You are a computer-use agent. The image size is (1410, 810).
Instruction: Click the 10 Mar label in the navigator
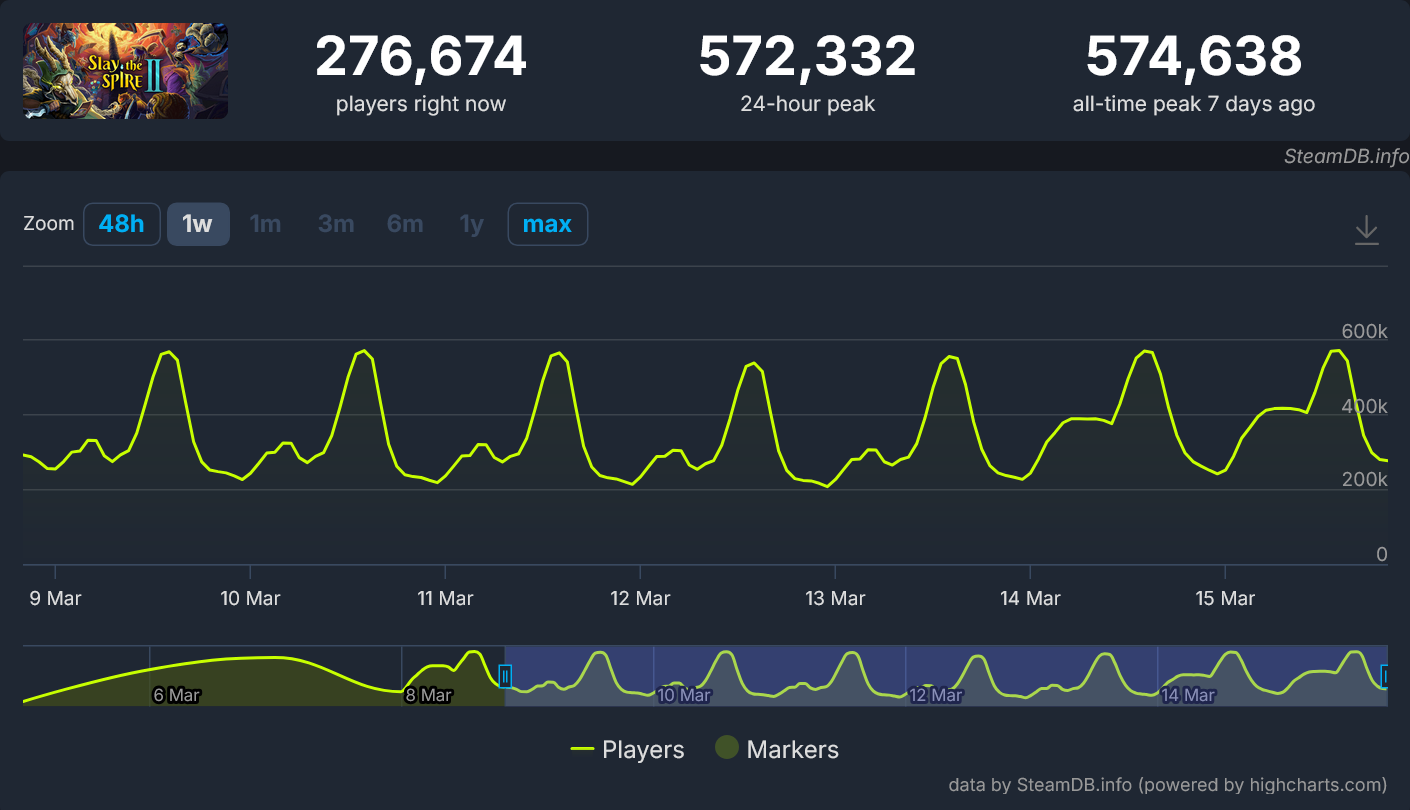pyautogui.click(x=684, y=695)
